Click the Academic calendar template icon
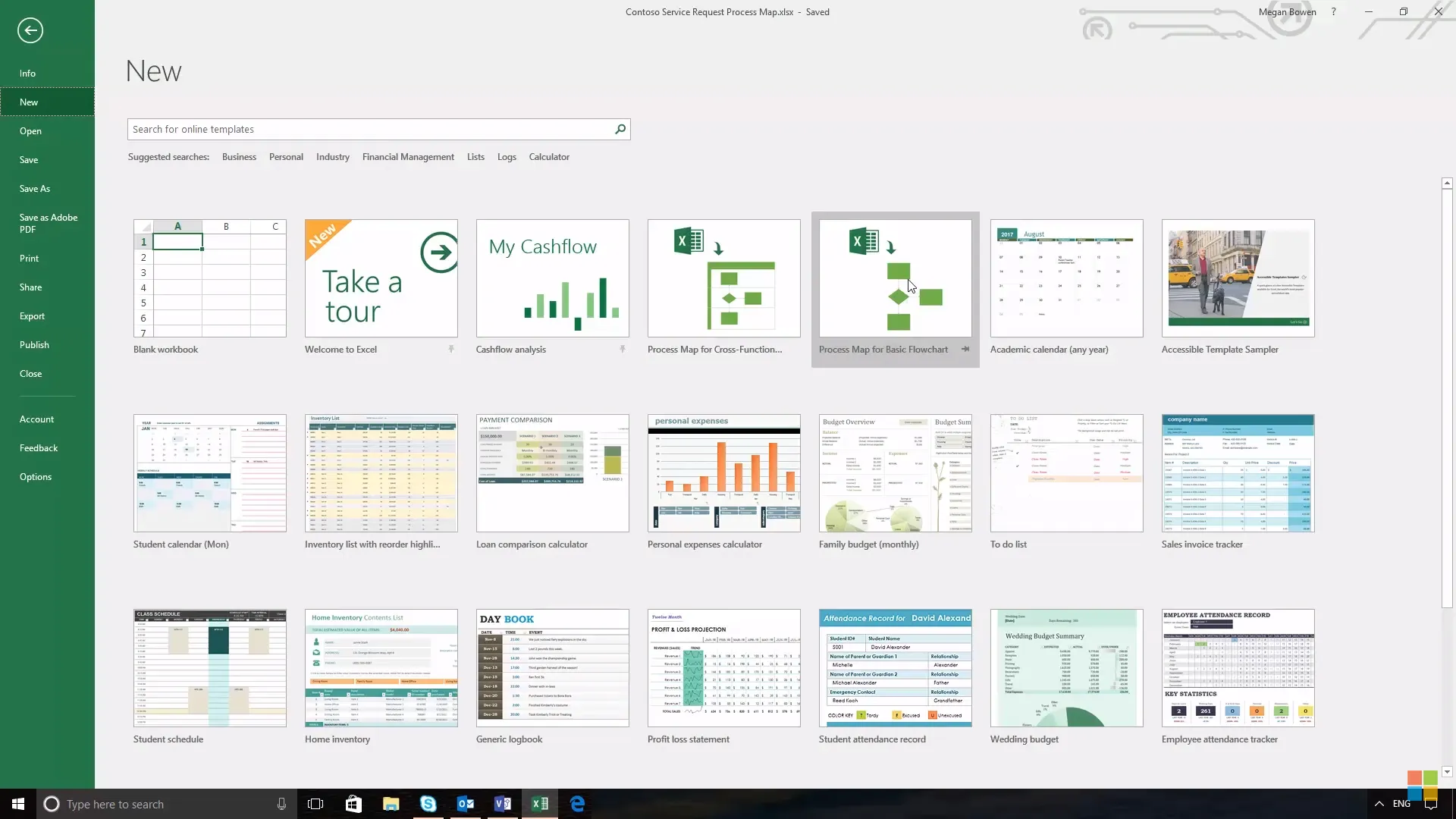The height and width of the screenshot is (819, 1456). click(1066, 277)
